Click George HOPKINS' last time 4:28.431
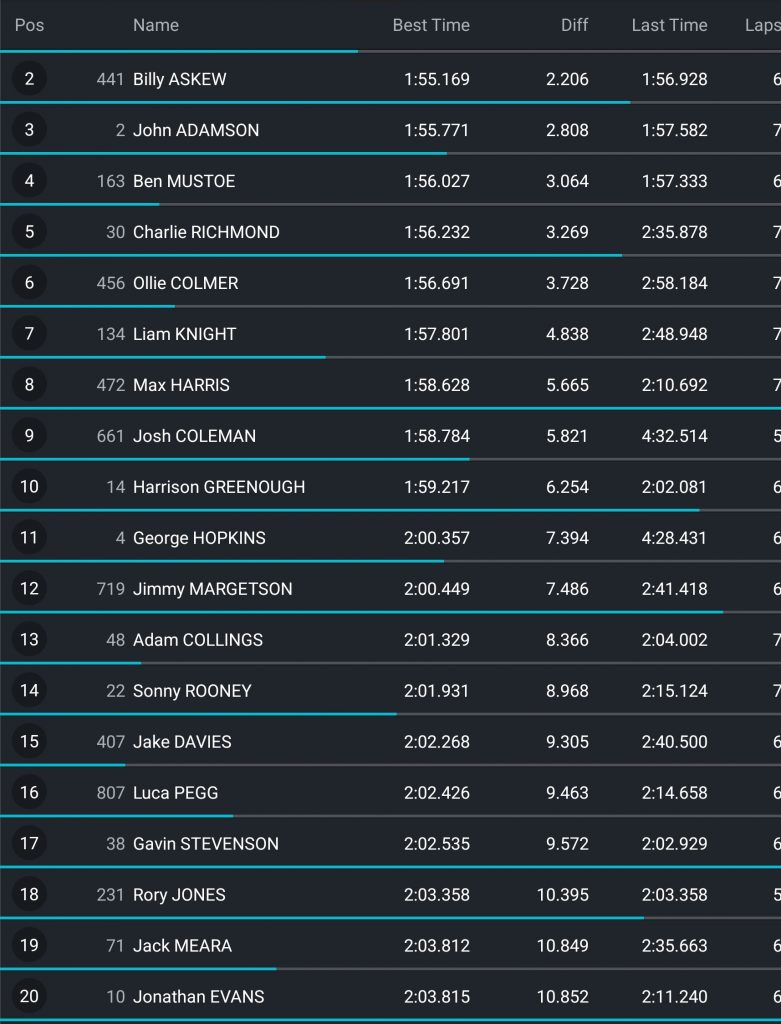The height and width of the screenshot is (1024, 781). point(674,538)
